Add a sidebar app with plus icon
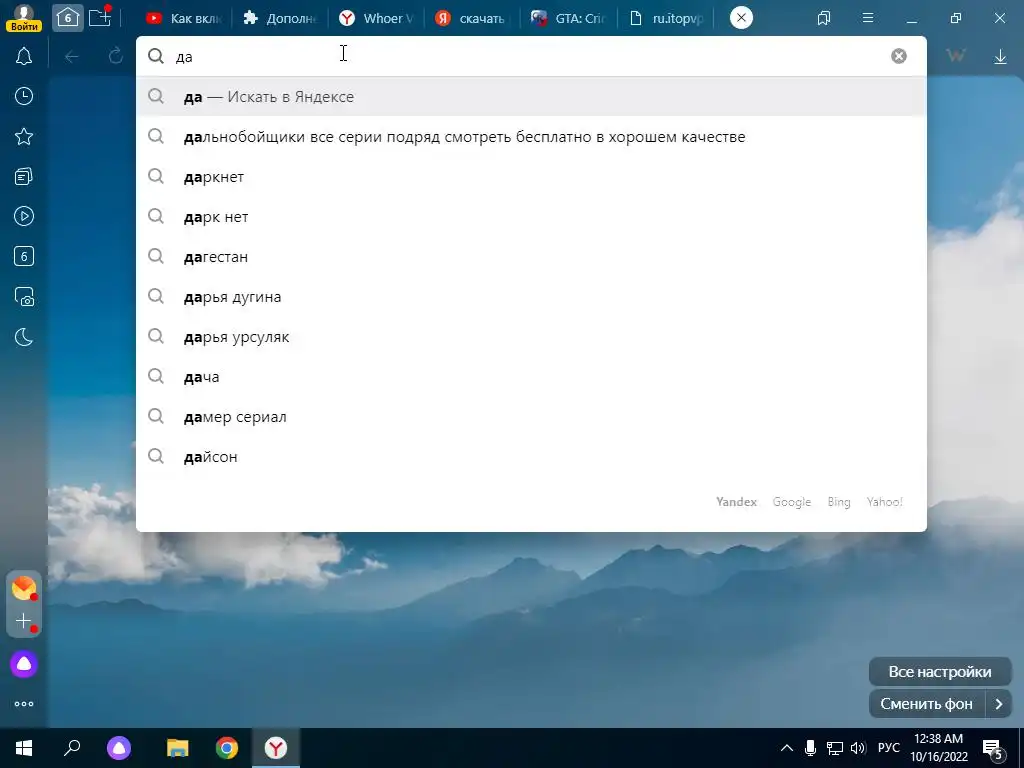This screenshot has height=768, width=1024. coord(24,620)
